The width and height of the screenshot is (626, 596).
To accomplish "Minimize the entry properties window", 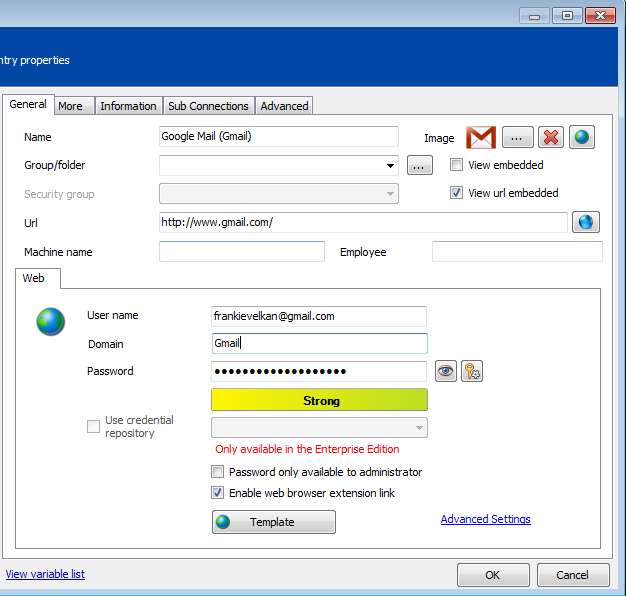I will [x=534, y=16].
